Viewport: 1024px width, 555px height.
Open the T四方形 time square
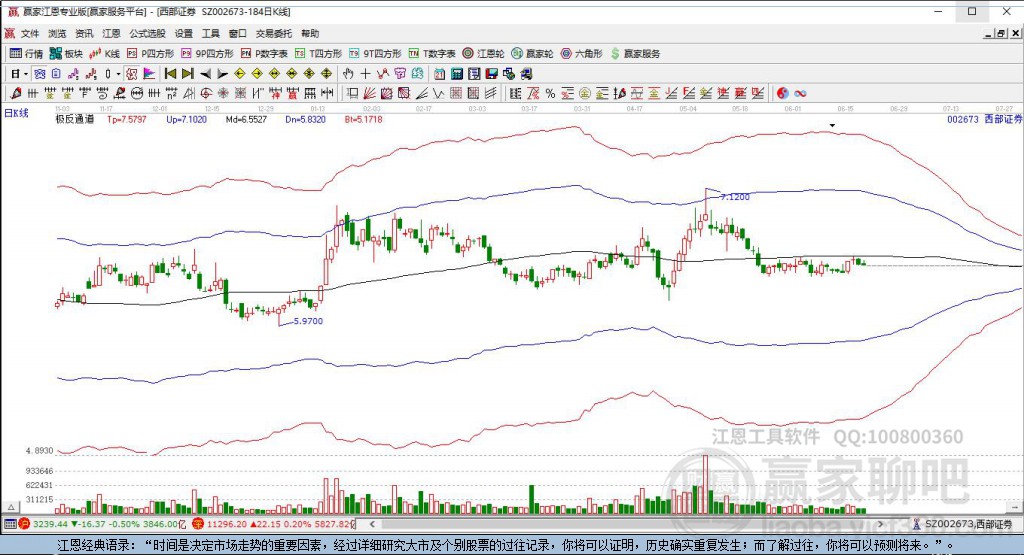[318, 54]
